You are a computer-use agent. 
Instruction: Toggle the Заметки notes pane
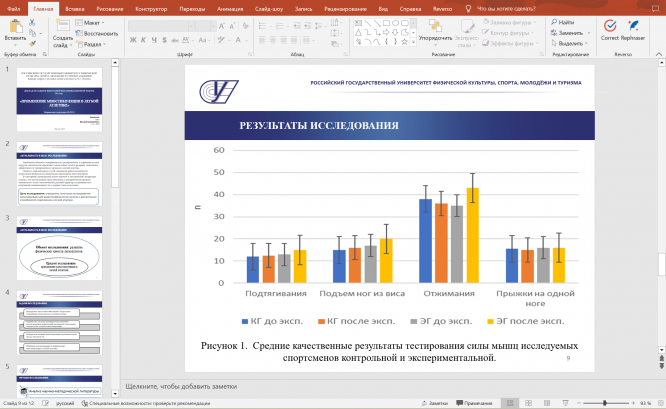click(x=434, y=402)
